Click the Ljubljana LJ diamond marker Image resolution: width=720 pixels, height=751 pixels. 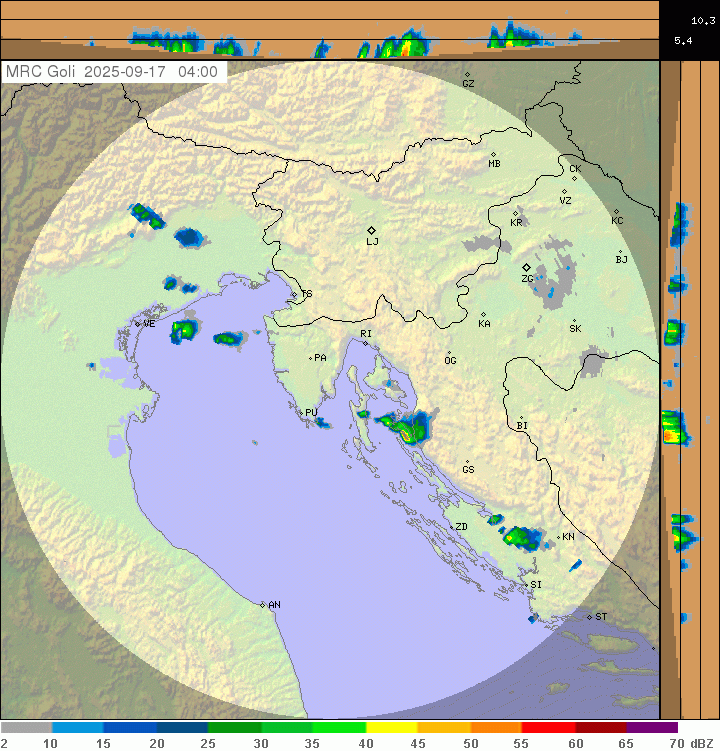371,230
